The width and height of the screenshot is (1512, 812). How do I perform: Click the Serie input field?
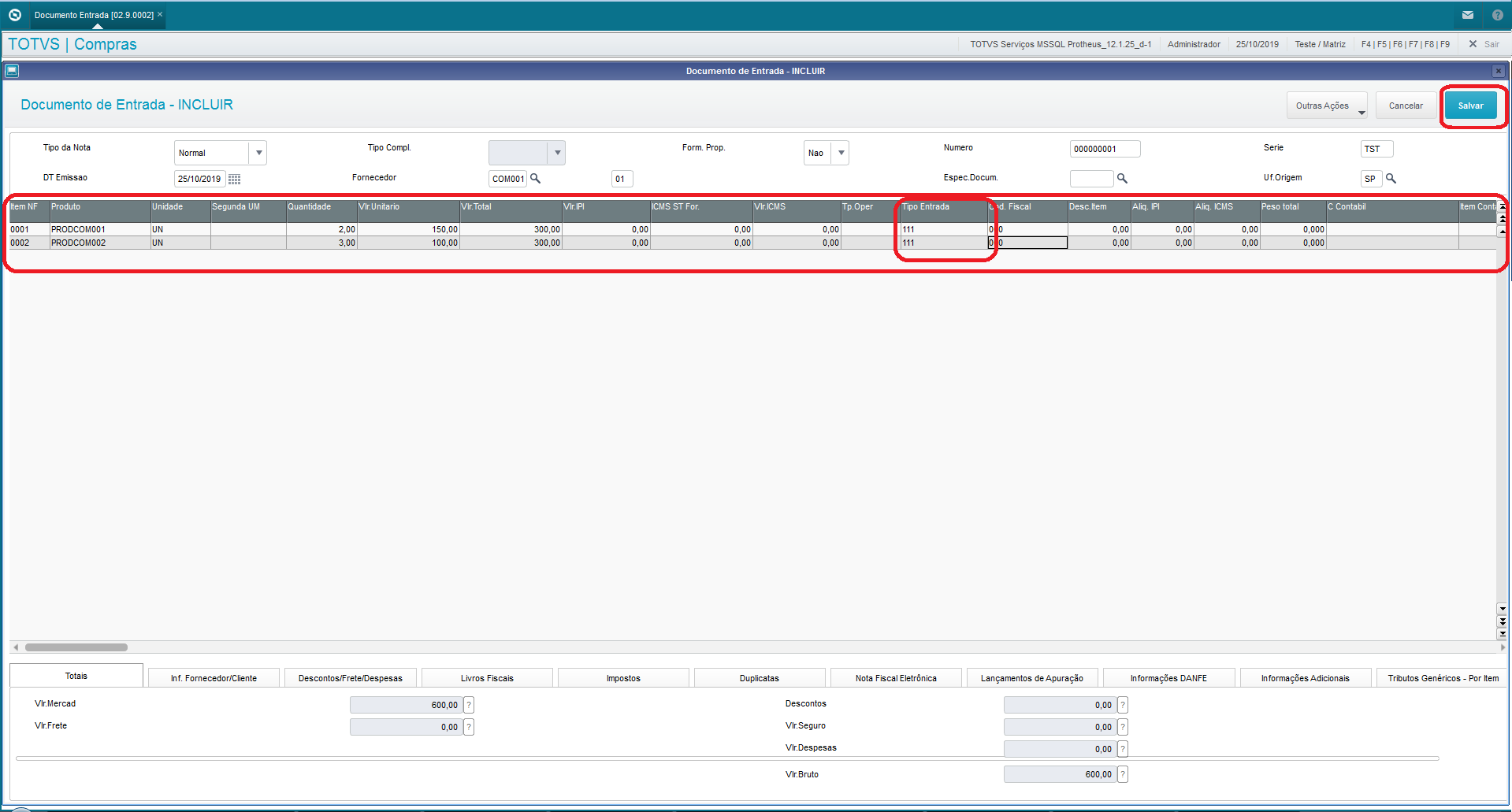(x=1376, y=149)
